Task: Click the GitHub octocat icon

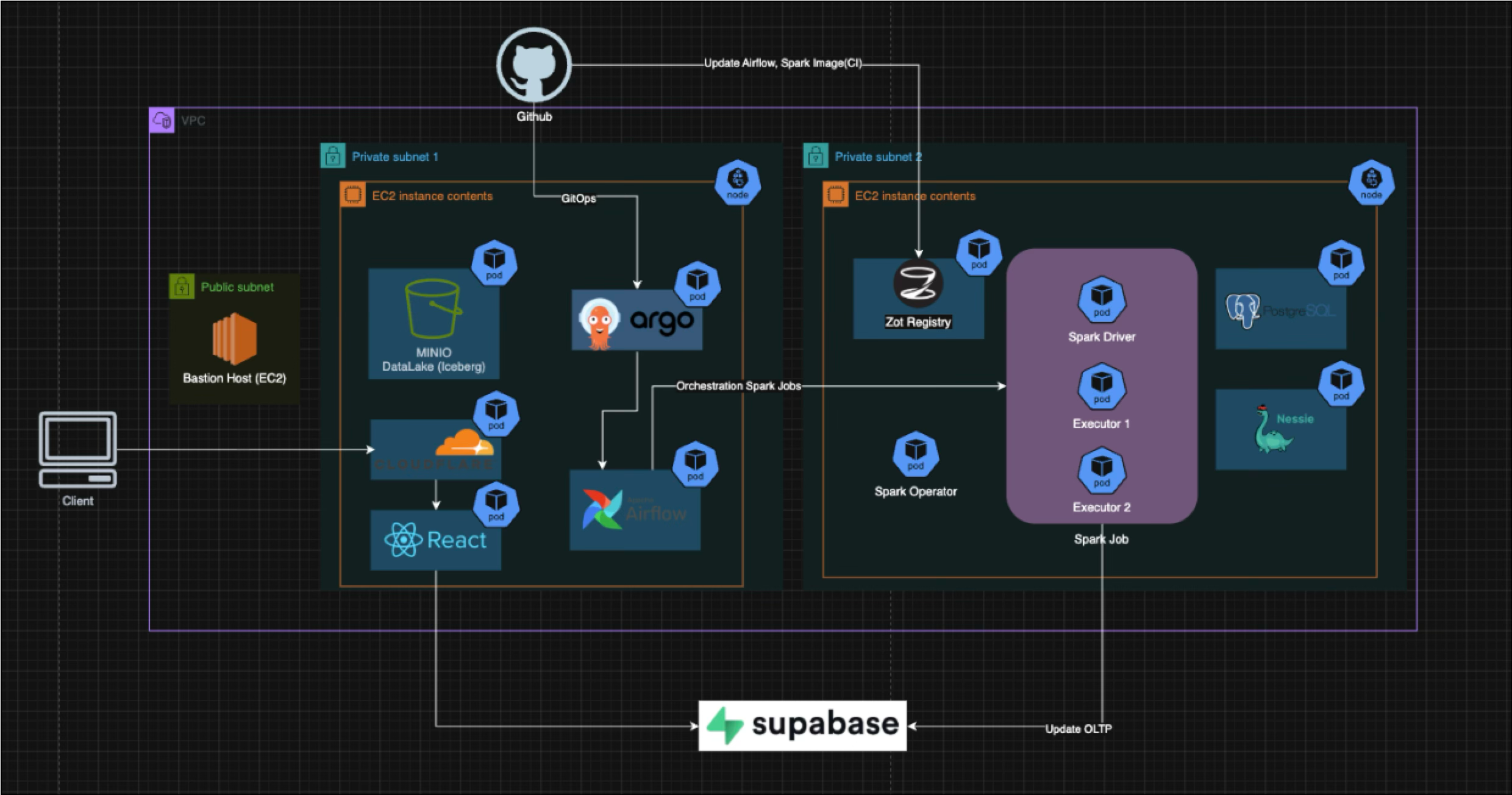Action: click(534, 64)
